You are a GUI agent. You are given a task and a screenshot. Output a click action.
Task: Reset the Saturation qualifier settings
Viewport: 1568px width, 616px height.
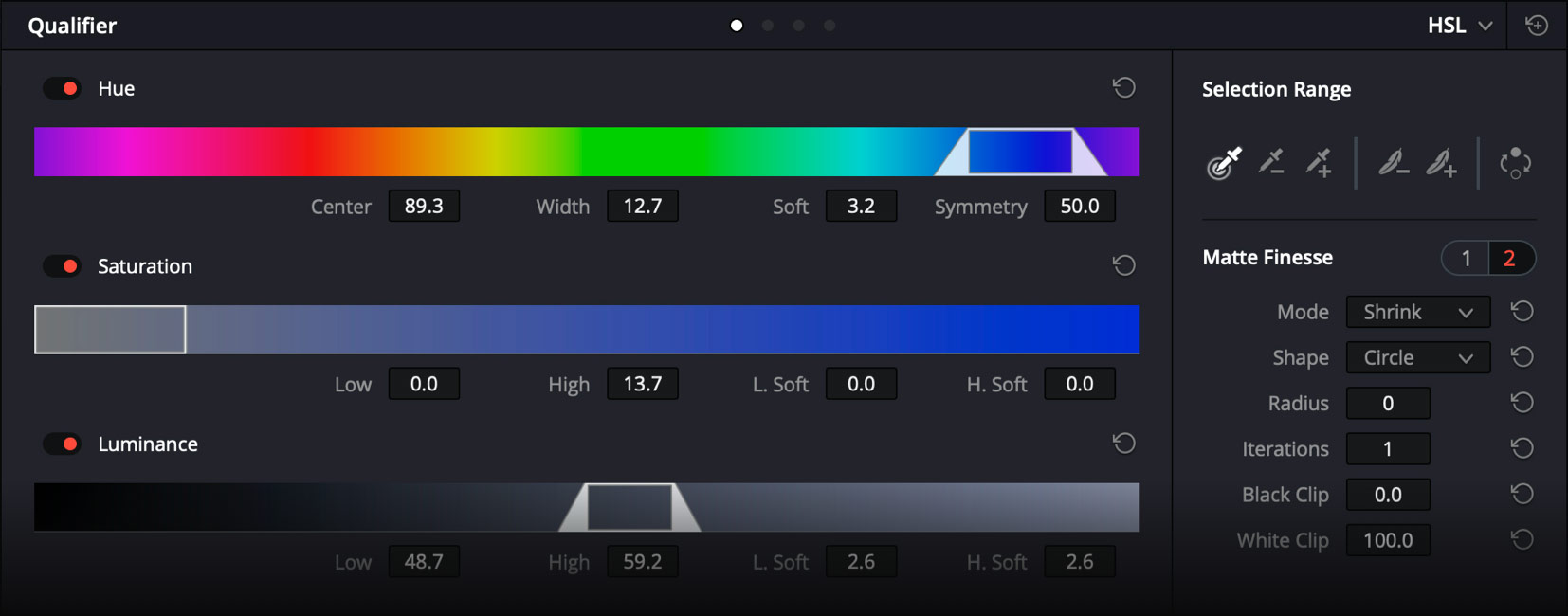click(x=1123, y=265)
